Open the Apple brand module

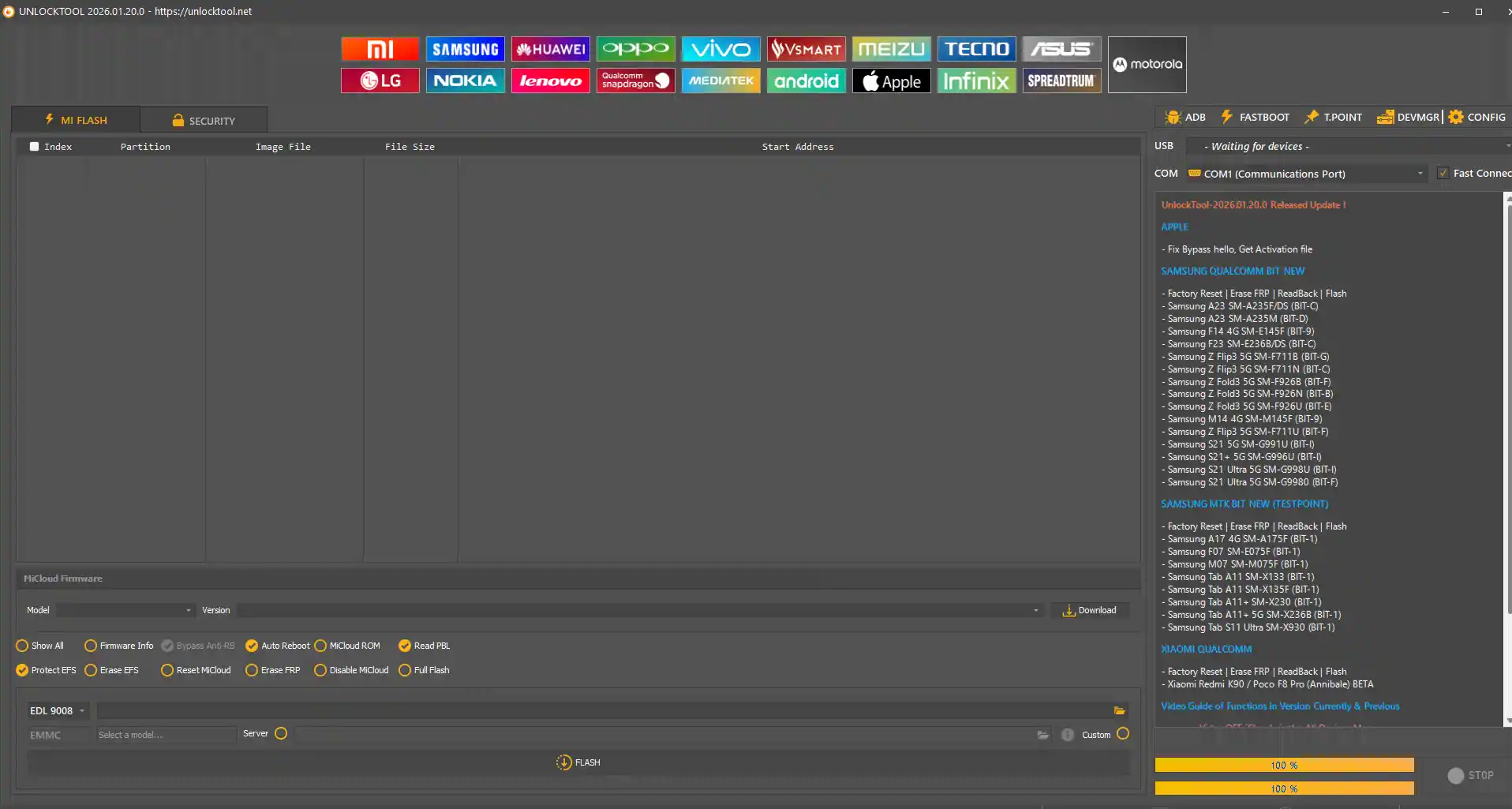tap(891, 81)
